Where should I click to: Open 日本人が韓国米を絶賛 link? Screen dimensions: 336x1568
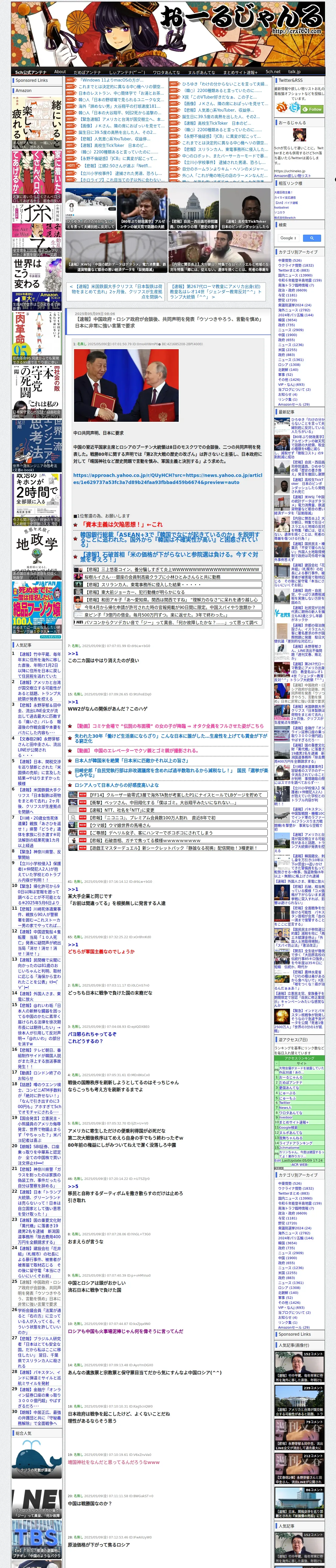click(131, 761)
